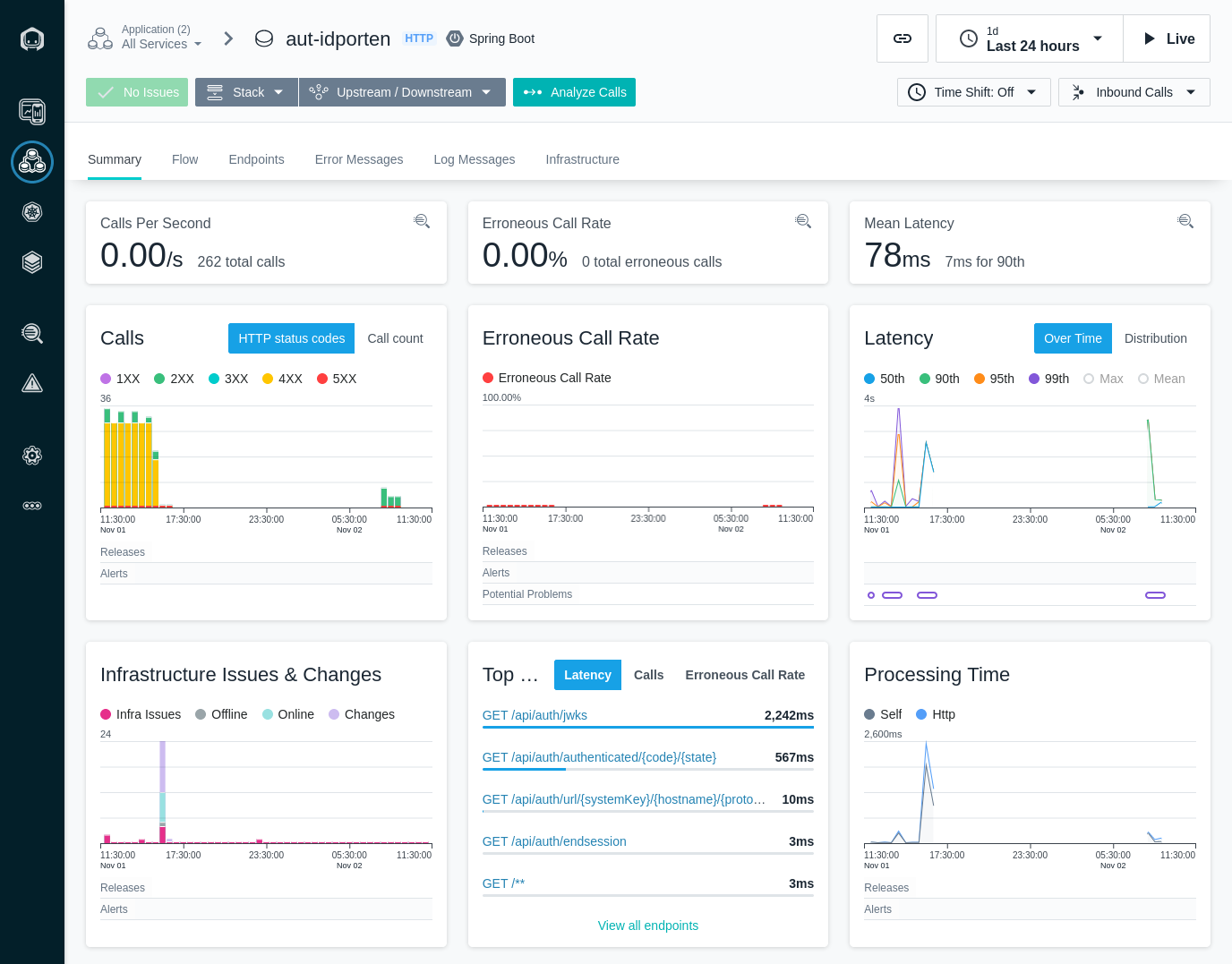Screen dimensions: 1232x964
Task: Toggle the Max latency series
Action: click(x=1103, y=379)
